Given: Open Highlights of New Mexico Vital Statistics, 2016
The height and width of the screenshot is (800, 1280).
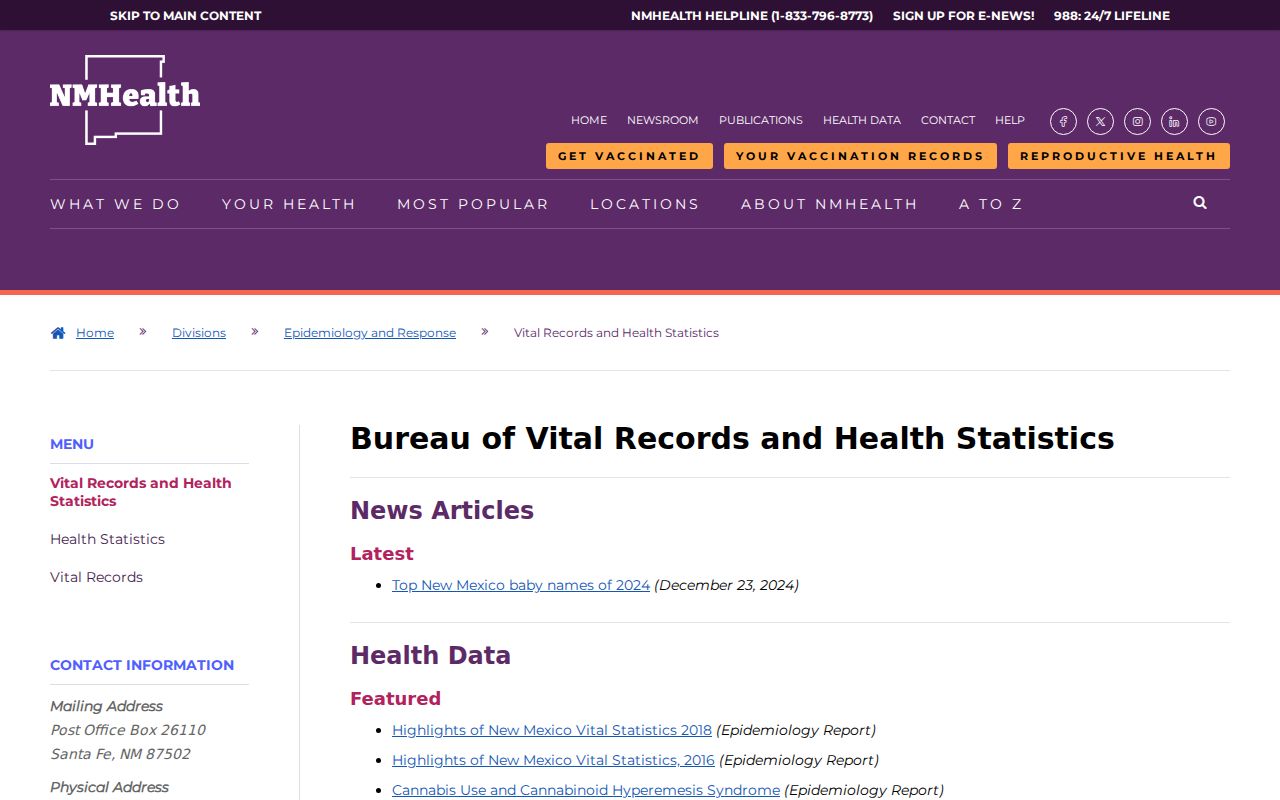Looking at the screenshot, I should point(553,760).
